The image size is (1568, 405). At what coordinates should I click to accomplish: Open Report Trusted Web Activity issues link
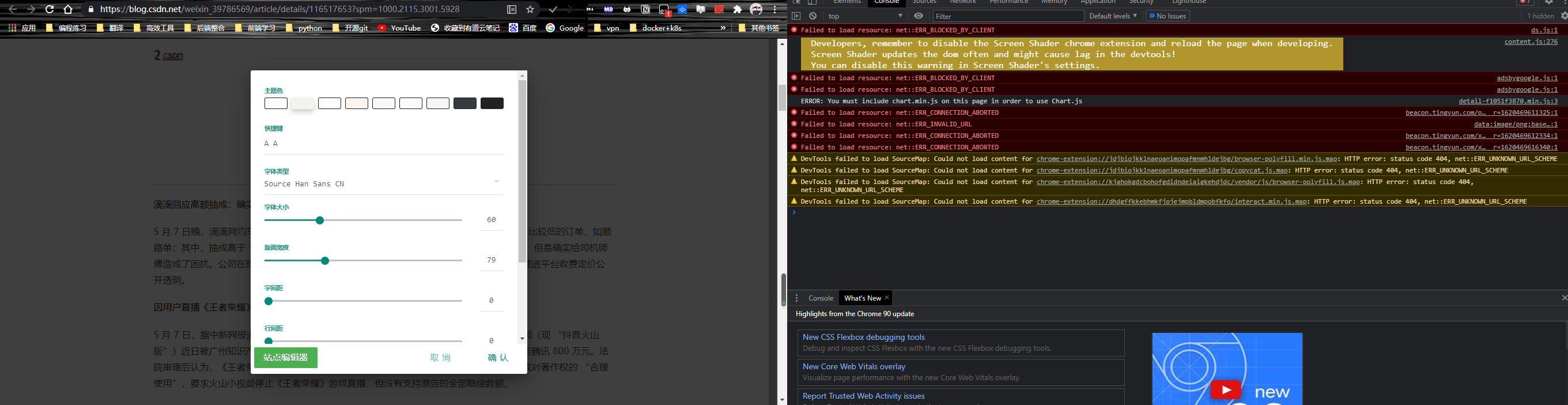pyautogui.click(x=863, y=396)
